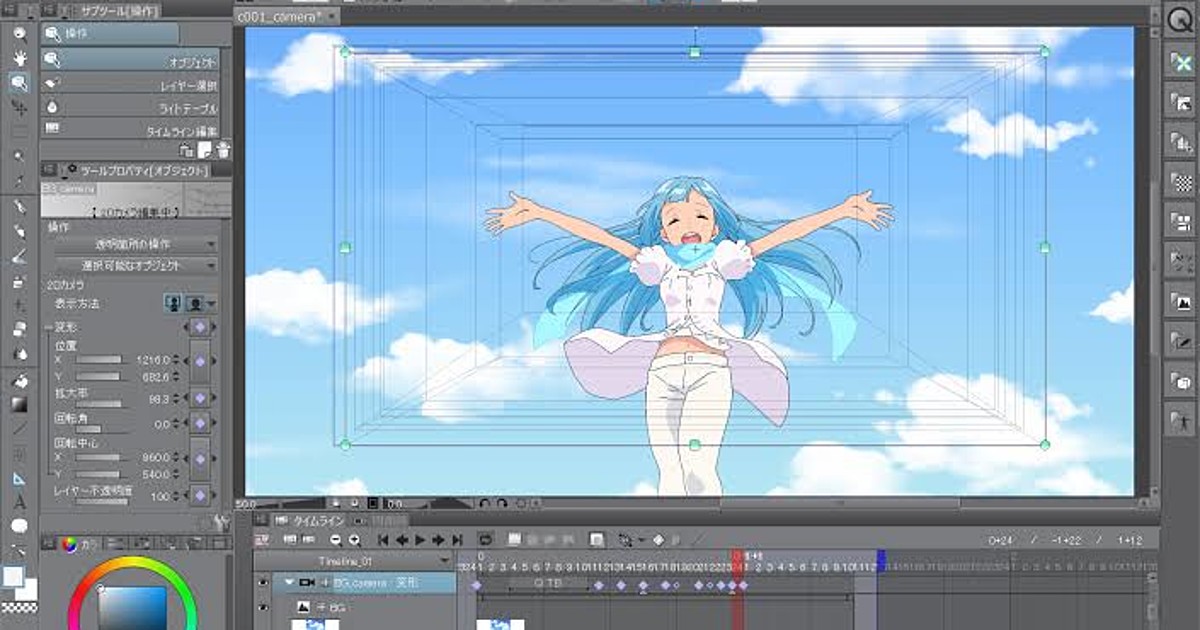1200x630 pixels.
Task: Open the display method dropdown arrow
Action: pos(212,304)
